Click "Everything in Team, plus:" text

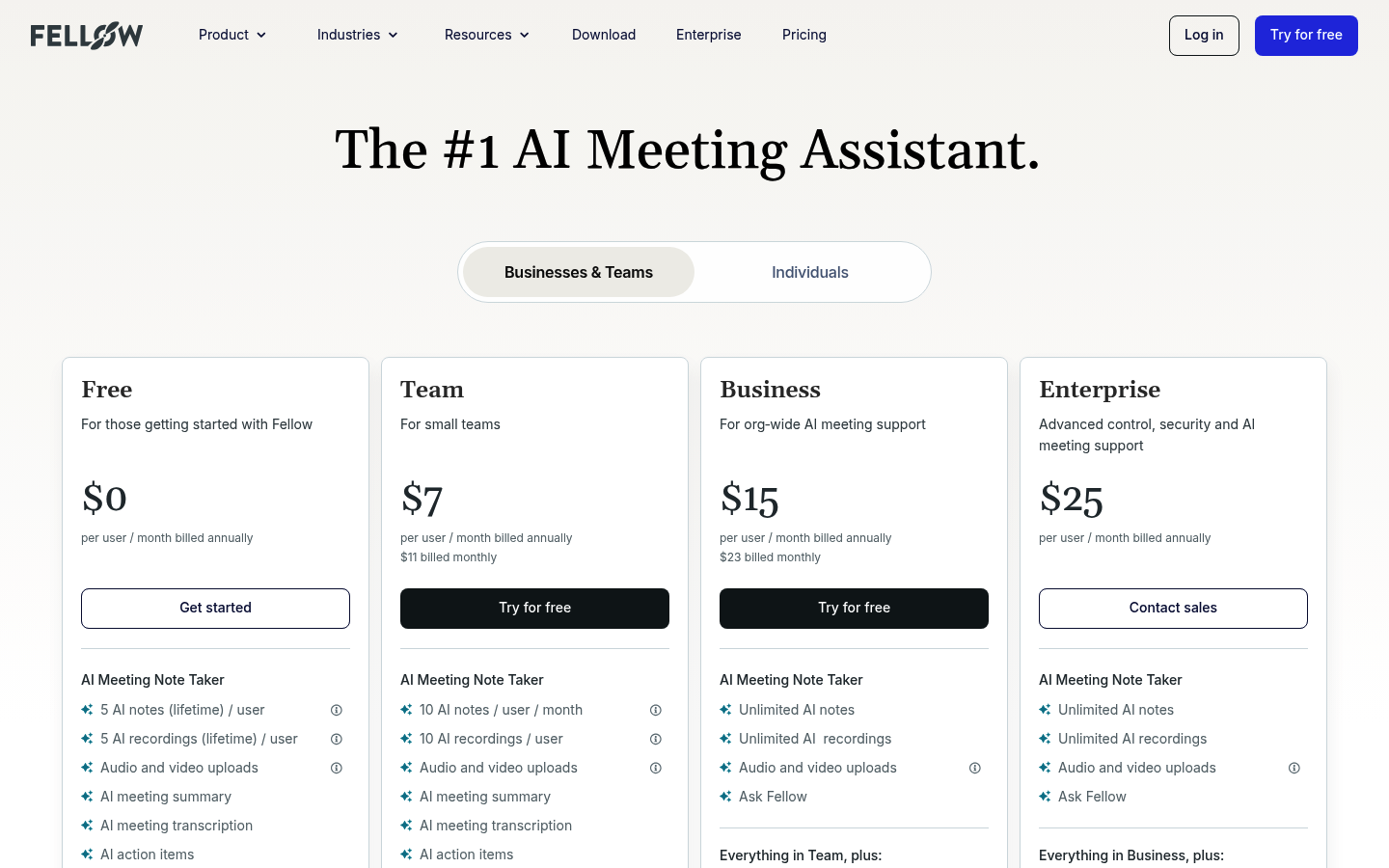pyautogui.click(x=801, y=855)
